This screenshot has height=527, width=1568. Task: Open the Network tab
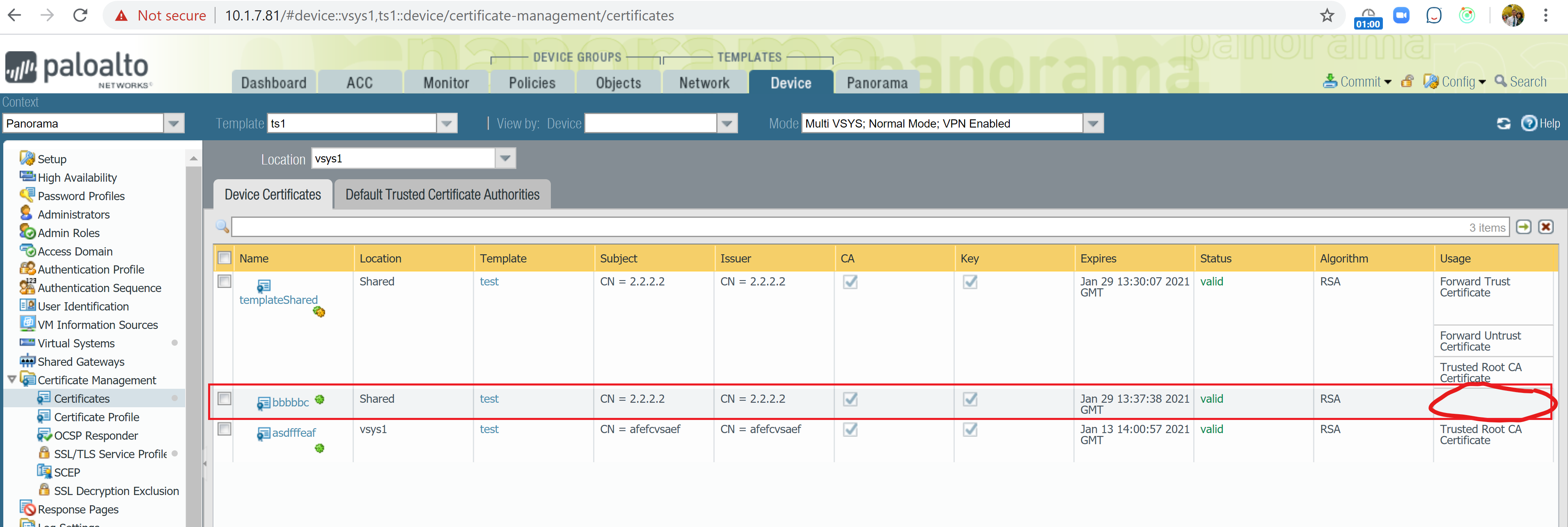[x=704, y=82]
